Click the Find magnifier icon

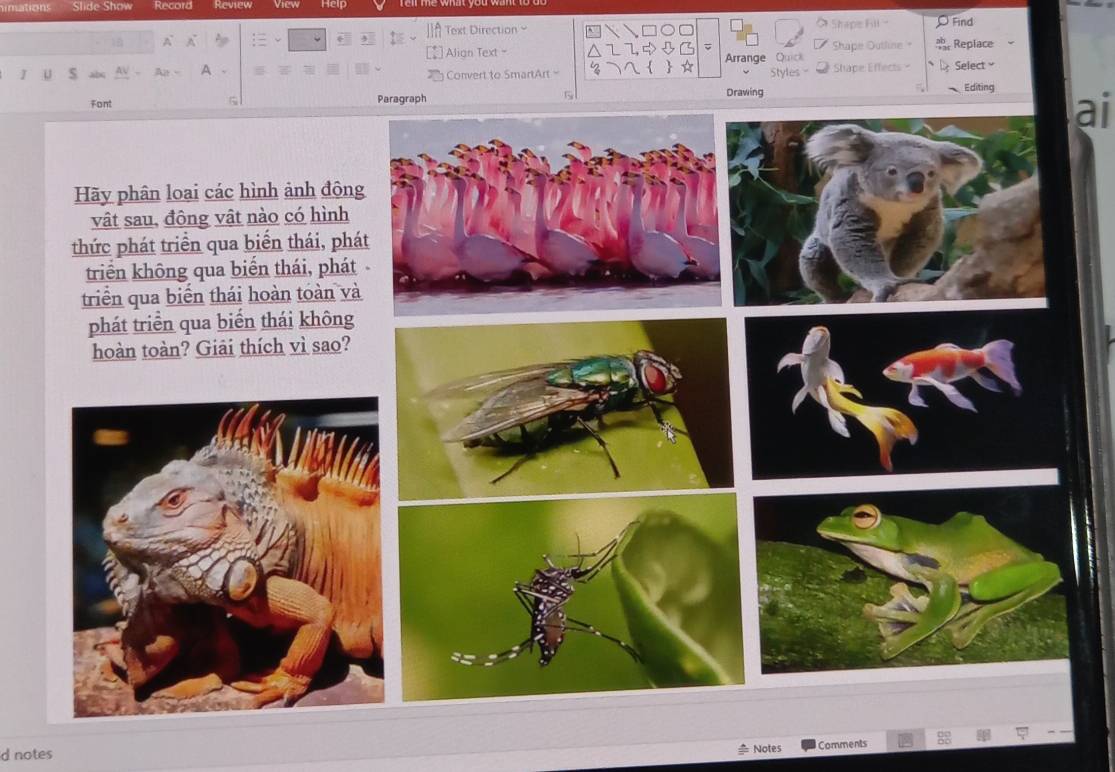(x=943, y=22)
